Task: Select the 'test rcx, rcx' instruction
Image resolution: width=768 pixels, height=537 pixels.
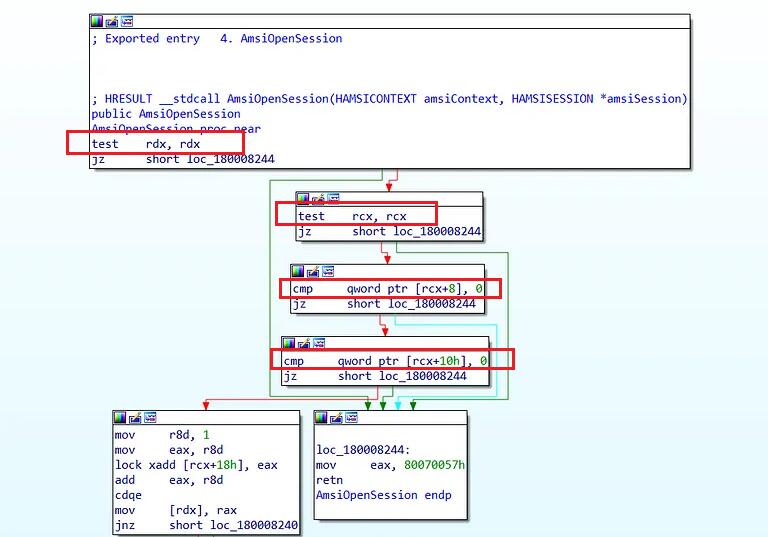Action: click(352, 216)
